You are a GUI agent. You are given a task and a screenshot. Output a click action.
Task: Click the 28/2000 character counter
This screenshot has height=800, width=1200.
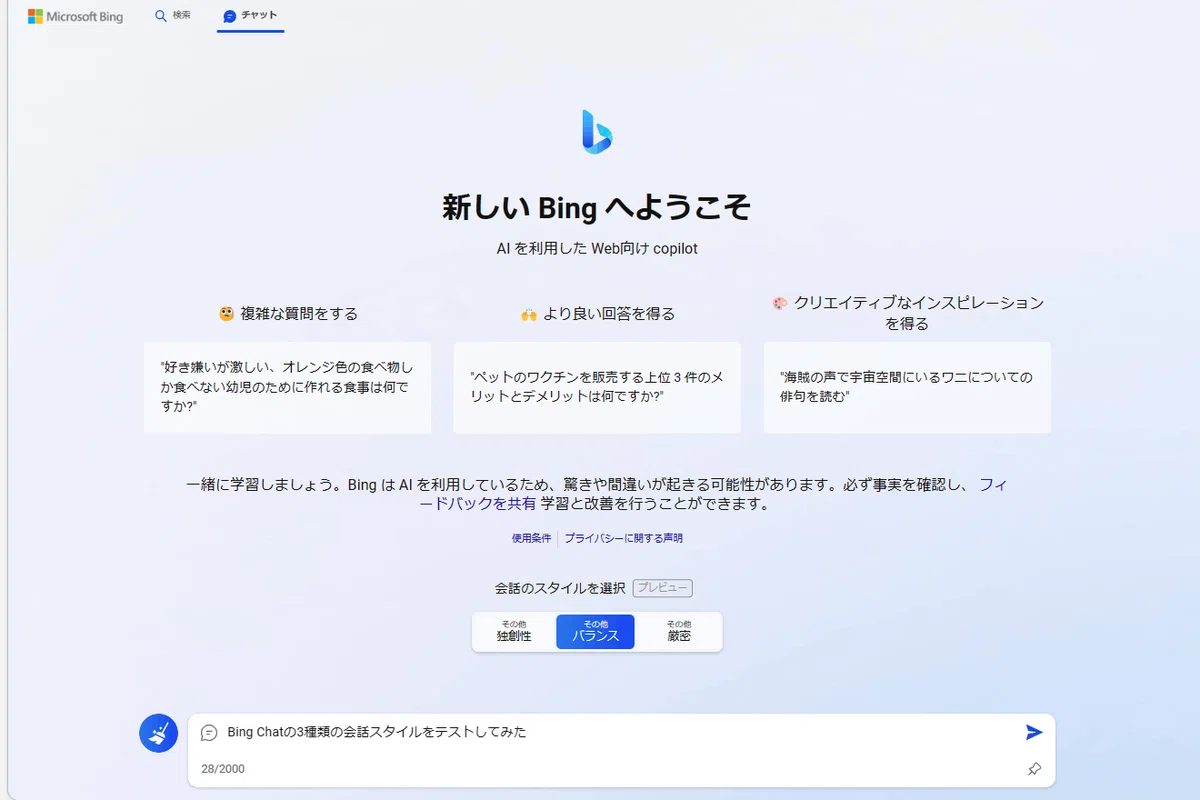[x=223, y=769]
